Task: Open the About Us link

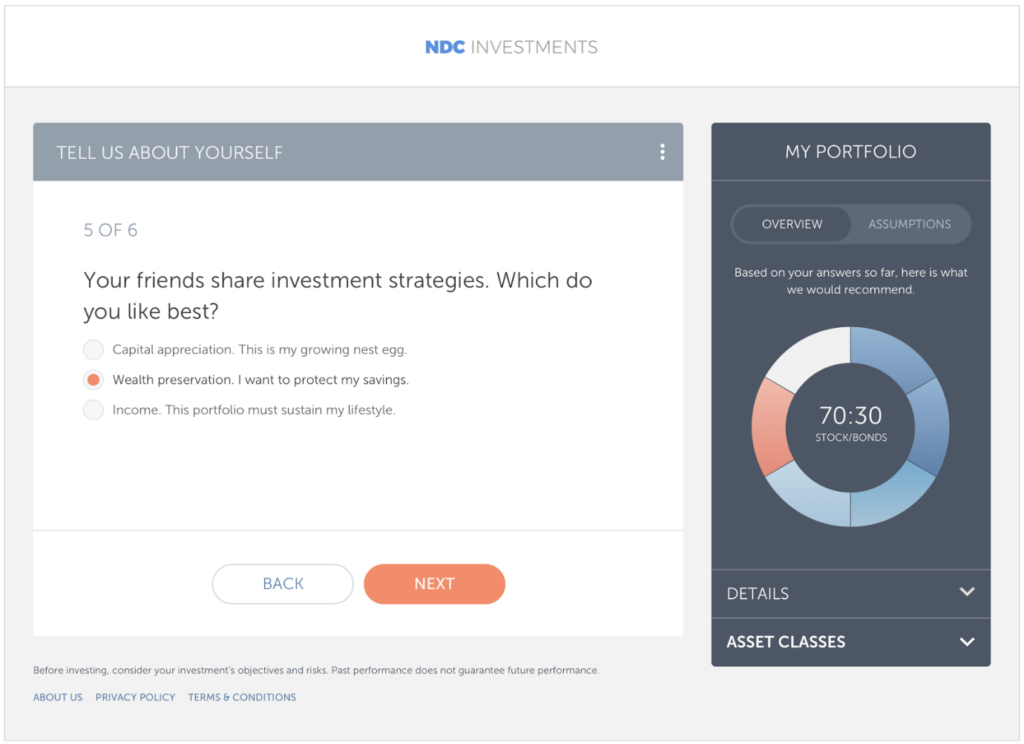Action: click(57, 697)
